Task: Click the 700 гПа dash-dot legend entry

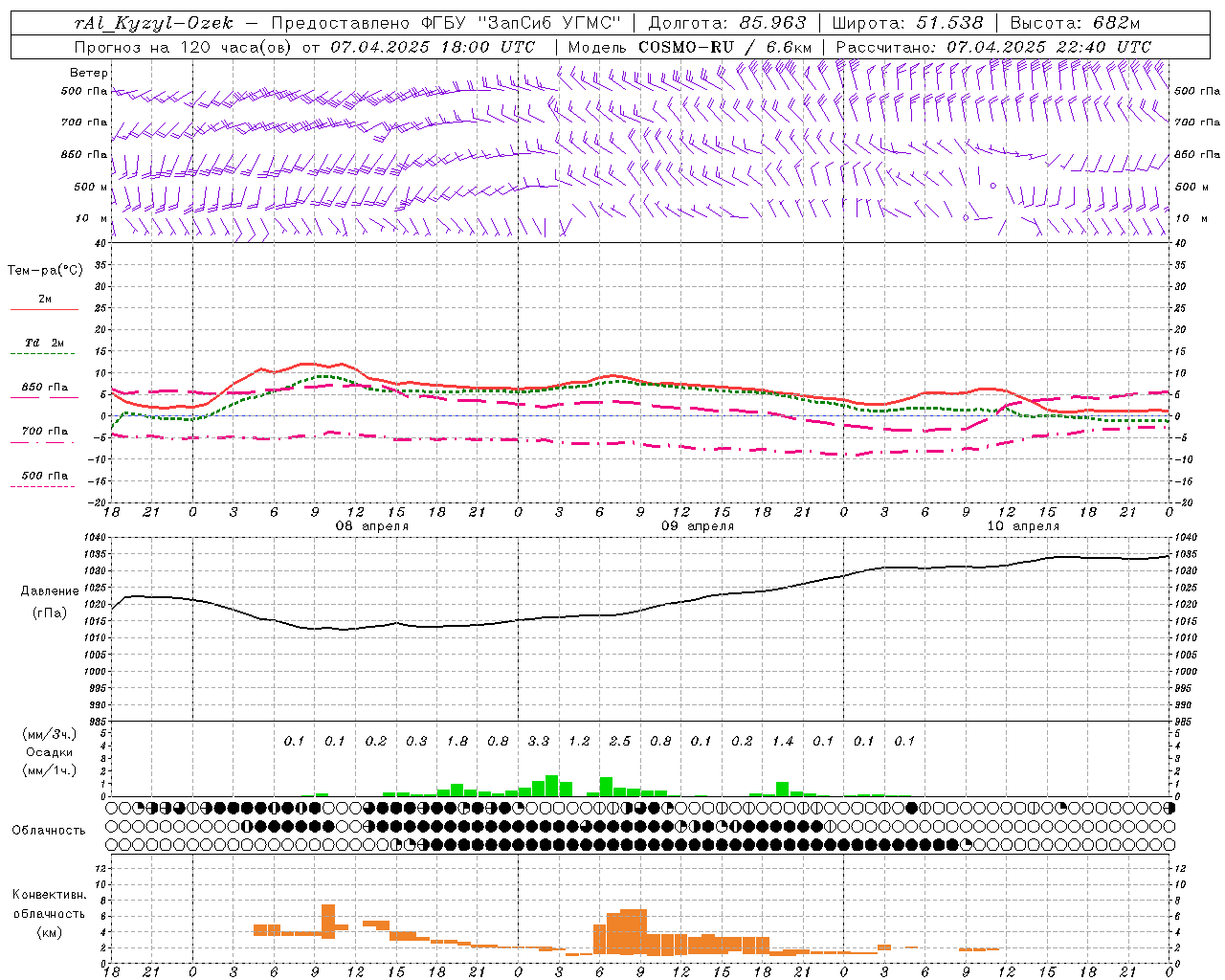Action: (x=44, y=435)
